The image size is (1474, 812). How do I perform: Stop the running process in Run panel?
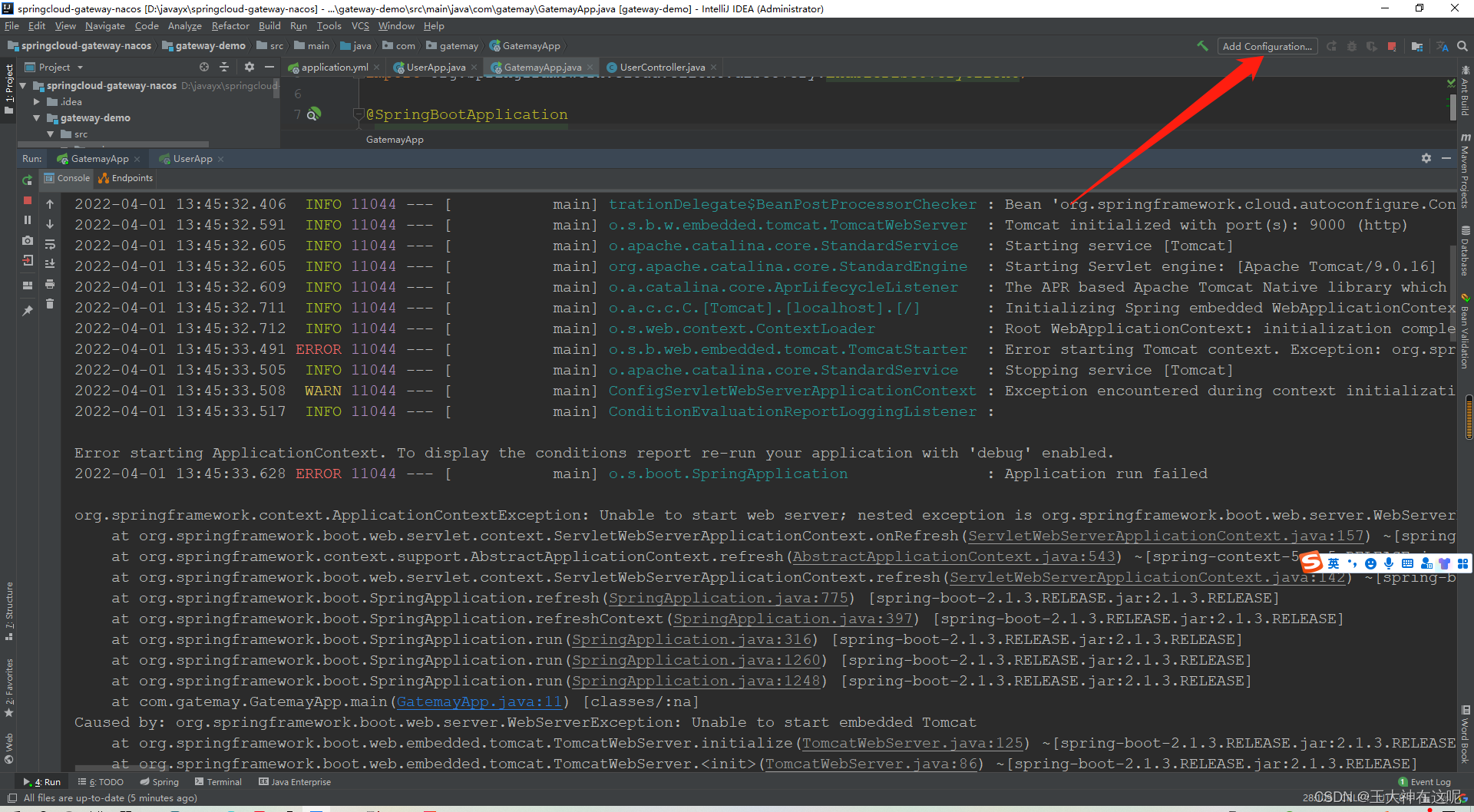[28, 200]
